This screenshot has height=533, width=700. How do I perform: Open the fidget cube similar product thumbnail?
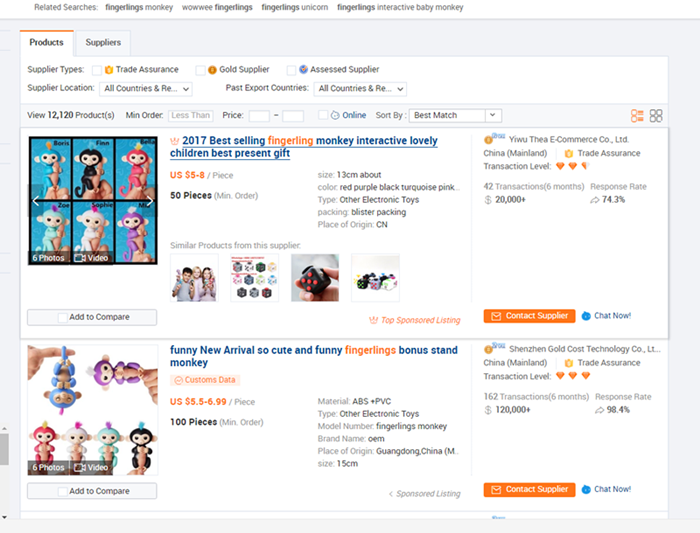[315, 277]
